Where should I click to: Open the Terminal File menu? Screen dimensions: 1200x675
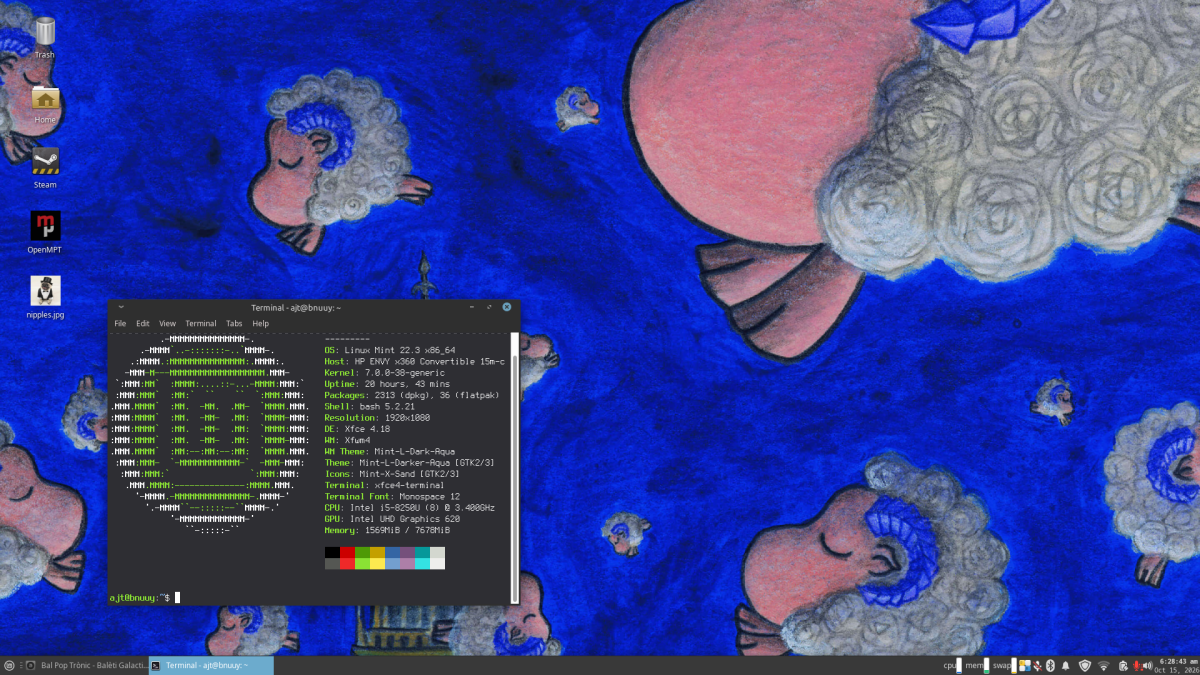click(120, 324)
